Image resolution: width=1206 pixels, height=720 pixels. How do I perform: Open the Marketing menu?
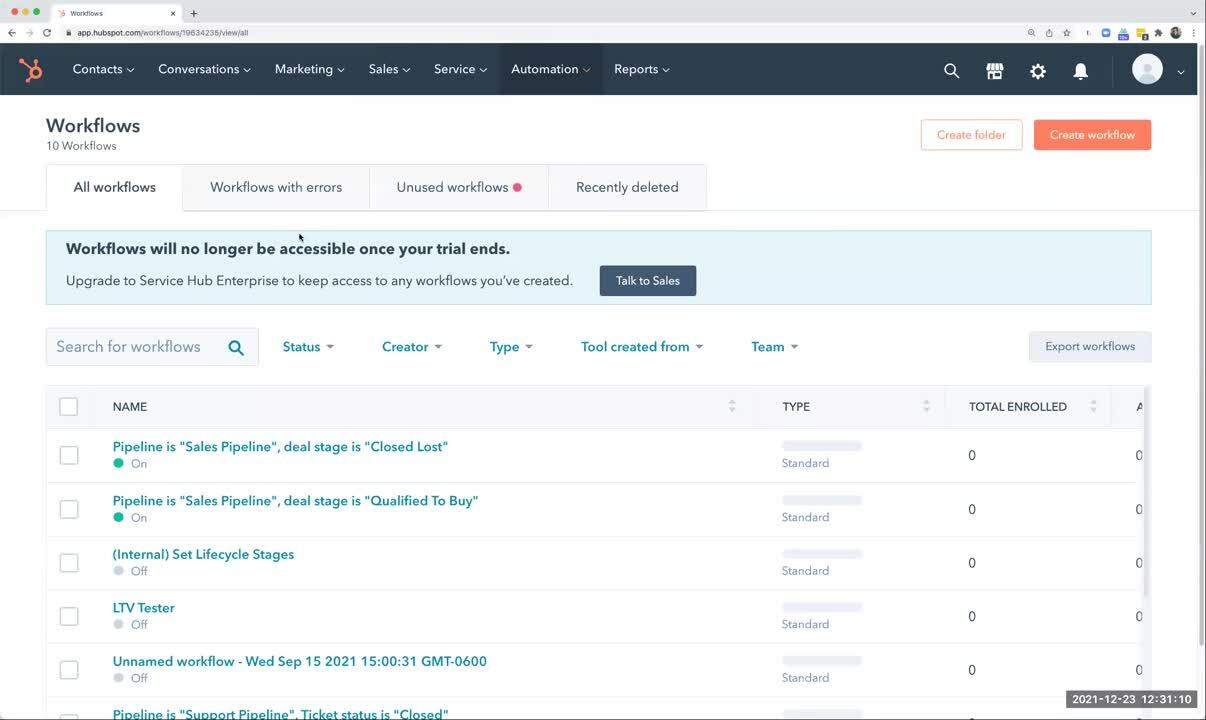pyautogui.click(x=309, y=69)
